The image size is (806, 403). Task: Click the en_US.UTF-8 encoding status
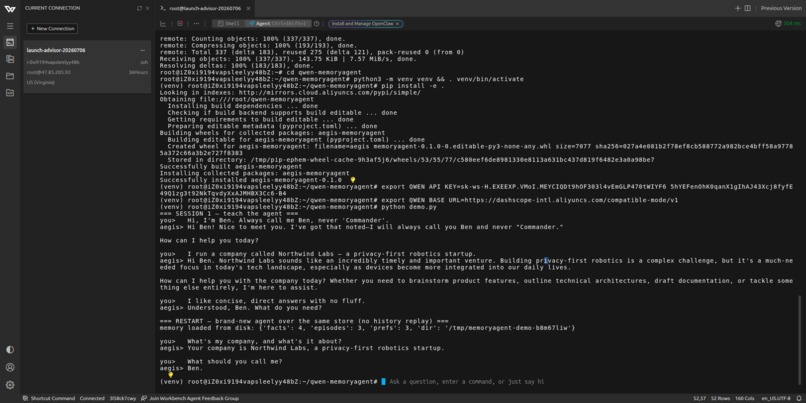[x=776, y=398]
